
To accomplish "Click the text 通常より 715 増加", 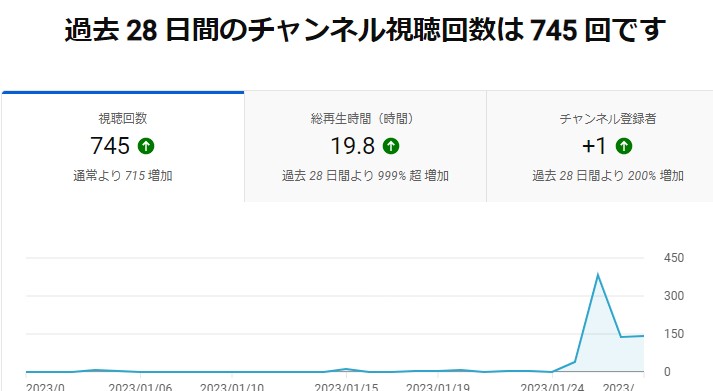I will click(x=123, y=175).
